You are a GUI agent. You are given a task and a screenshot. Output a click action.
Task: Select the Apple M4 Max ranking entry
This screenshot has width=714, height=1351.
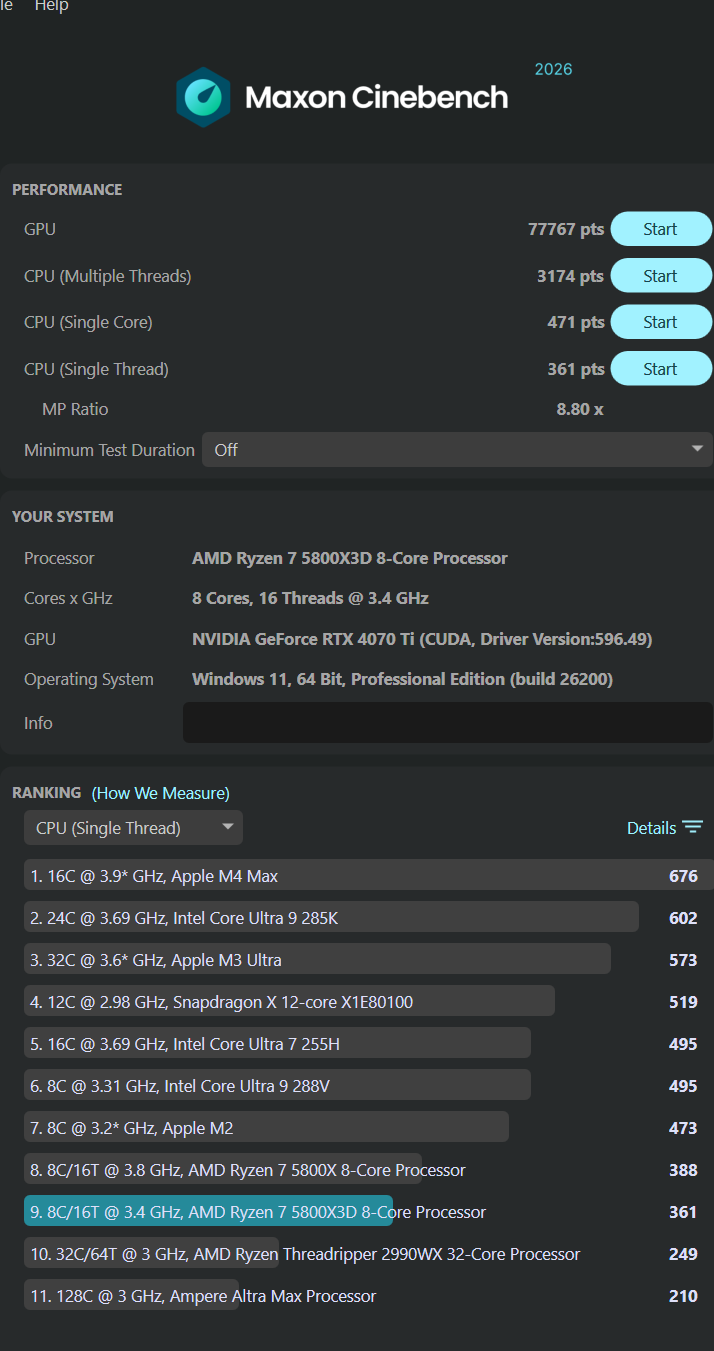click(369, 876)
